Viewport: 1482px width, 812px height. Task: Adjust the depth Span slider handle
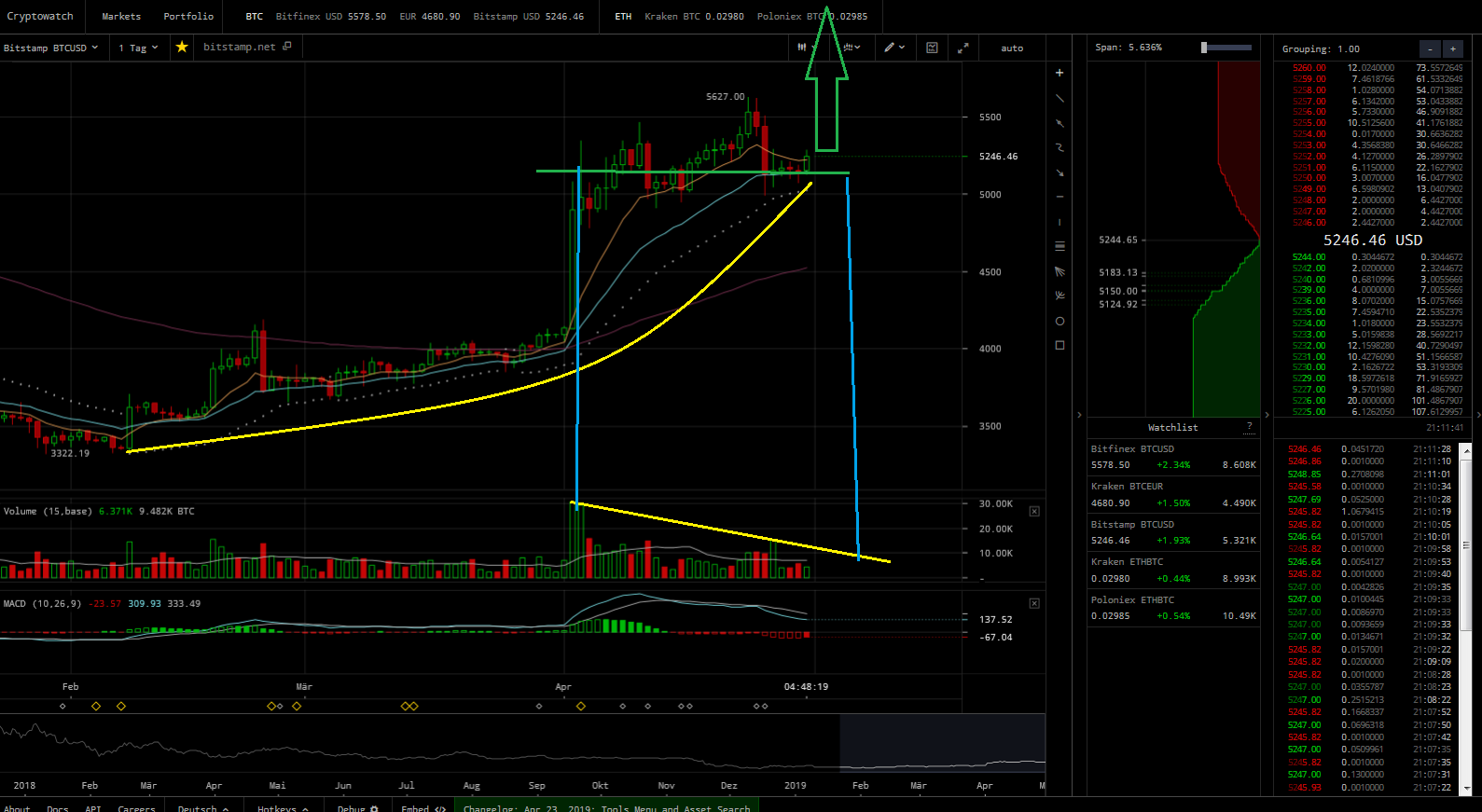click(x=1204, y=48)
